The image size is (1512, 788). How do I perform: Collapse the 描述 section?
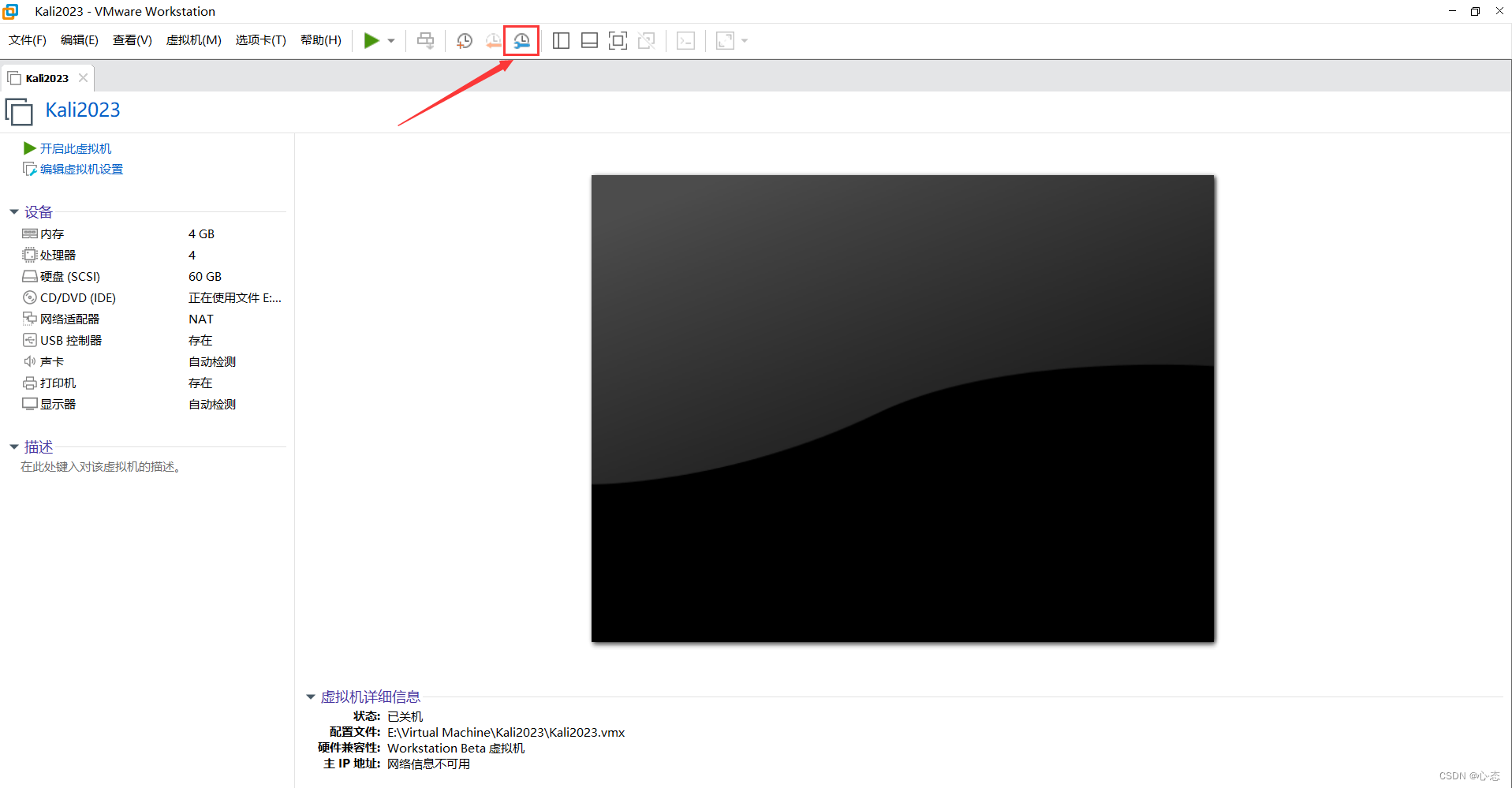coord(14,446)
